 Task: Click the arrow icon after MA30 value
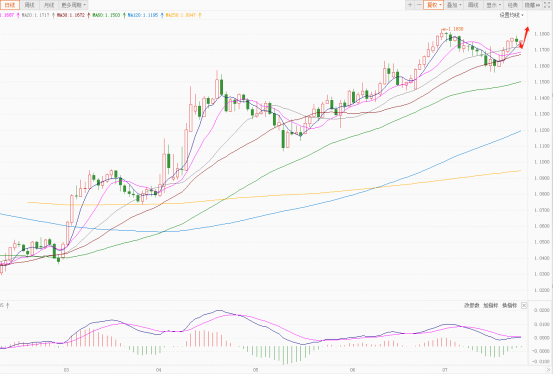pos(89,16)
